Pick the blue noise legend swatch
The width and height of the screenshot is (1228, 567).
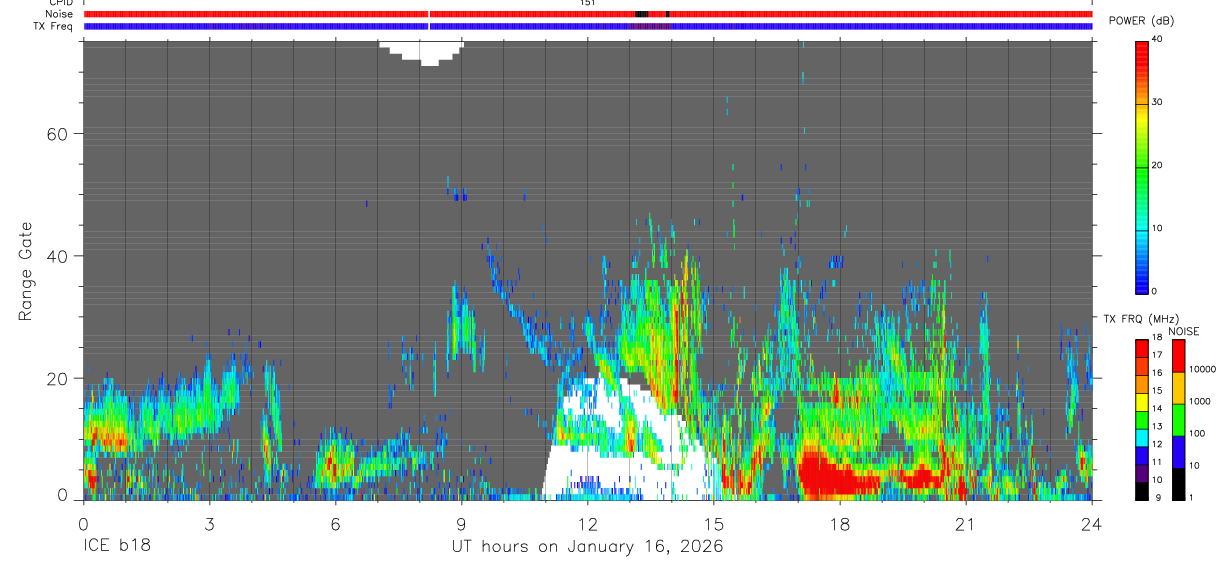pyautogui.click(x=1179, y=452)
